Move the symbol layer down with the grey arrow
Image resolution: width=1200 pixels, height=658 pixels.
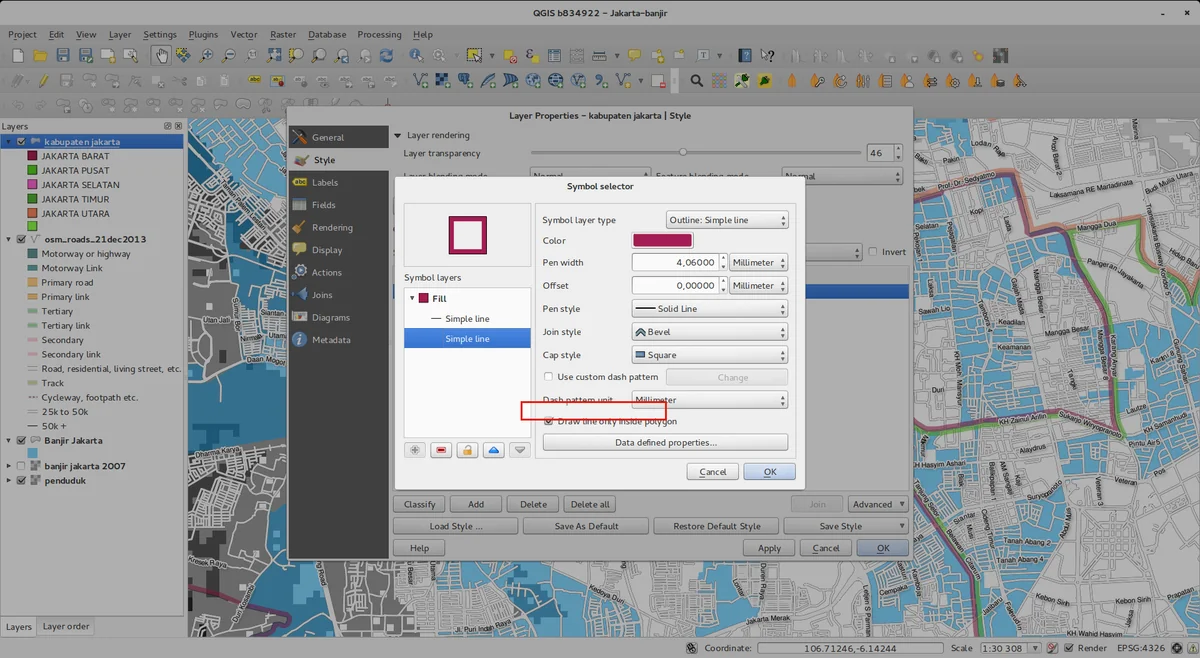519,450
